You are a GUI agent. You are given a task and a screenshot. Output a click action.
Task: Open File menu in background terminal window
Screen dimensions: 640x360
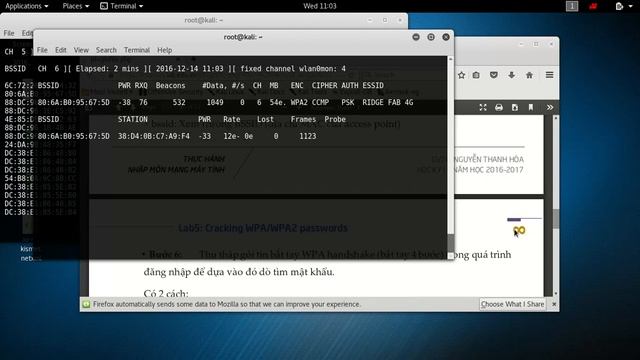coord(9,33)
